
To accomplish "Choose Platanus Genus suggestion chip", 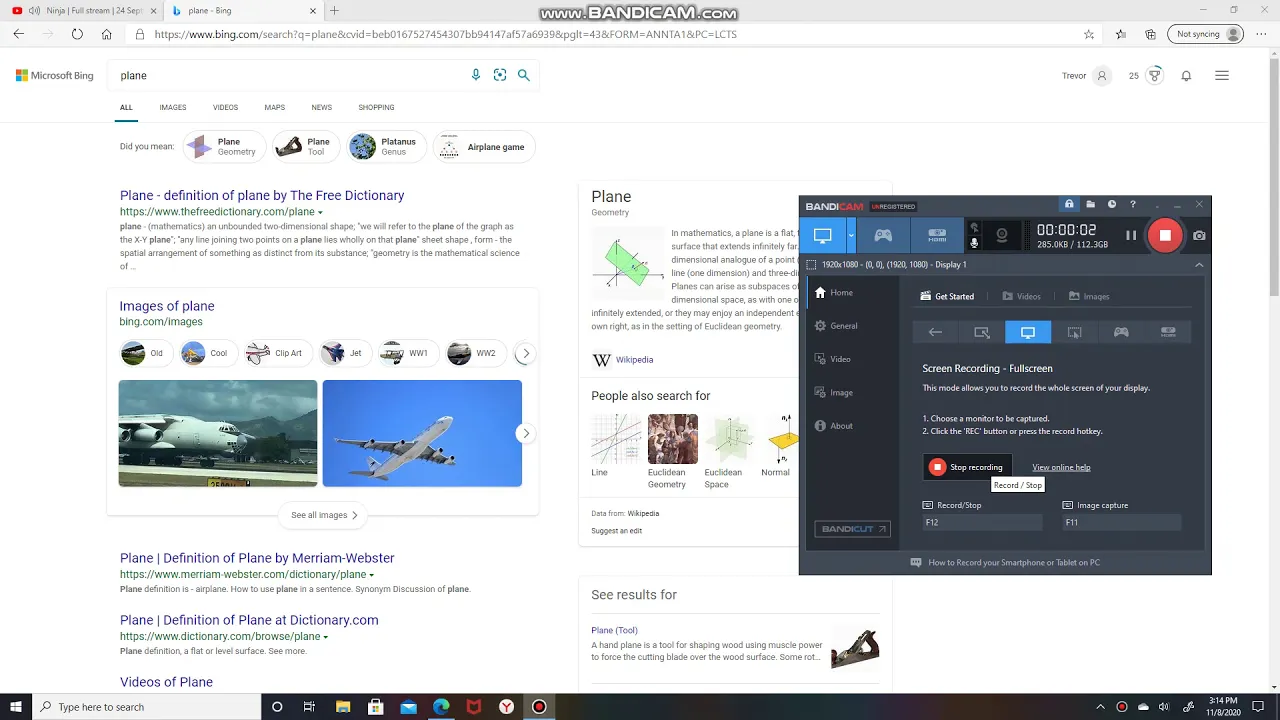I will (x=386, y=147).
